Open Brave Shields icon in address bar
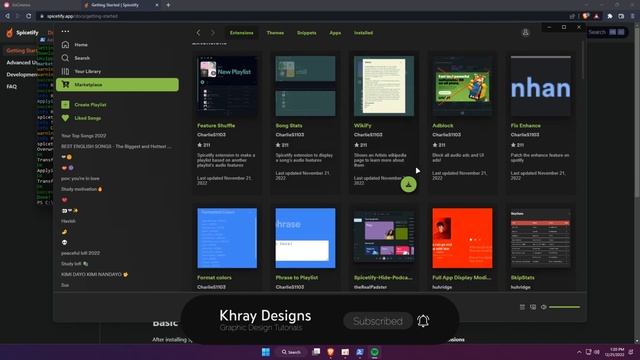The height and width of the screenshot is (360, 640). tap(585, 16)
